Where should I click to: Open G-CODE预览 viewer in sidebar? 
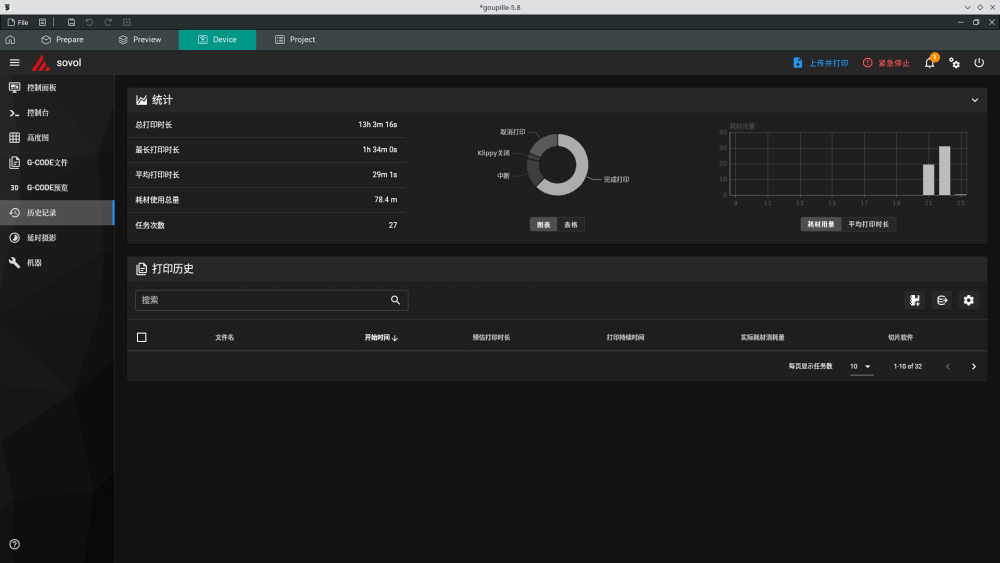57,187
